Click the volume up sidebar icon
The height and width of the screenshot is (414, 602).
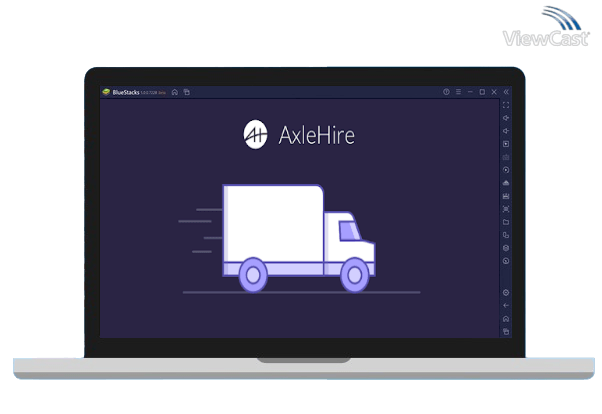click(x=506, y=118)
